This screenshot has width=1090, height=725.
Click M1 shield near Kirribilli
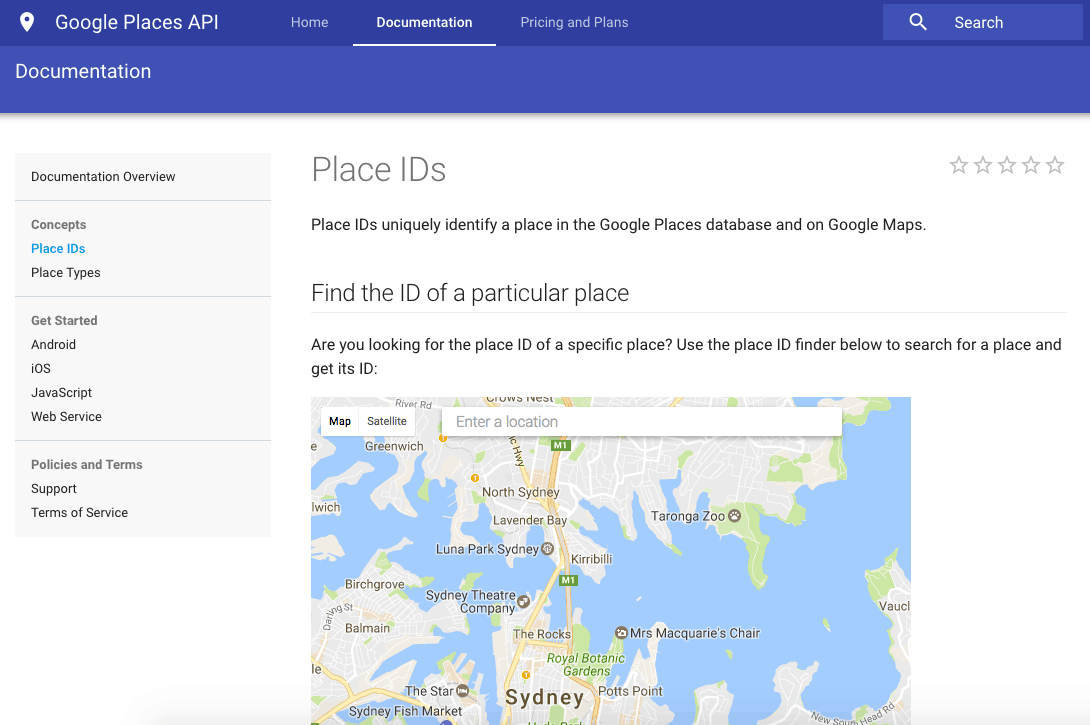point(569,580)
